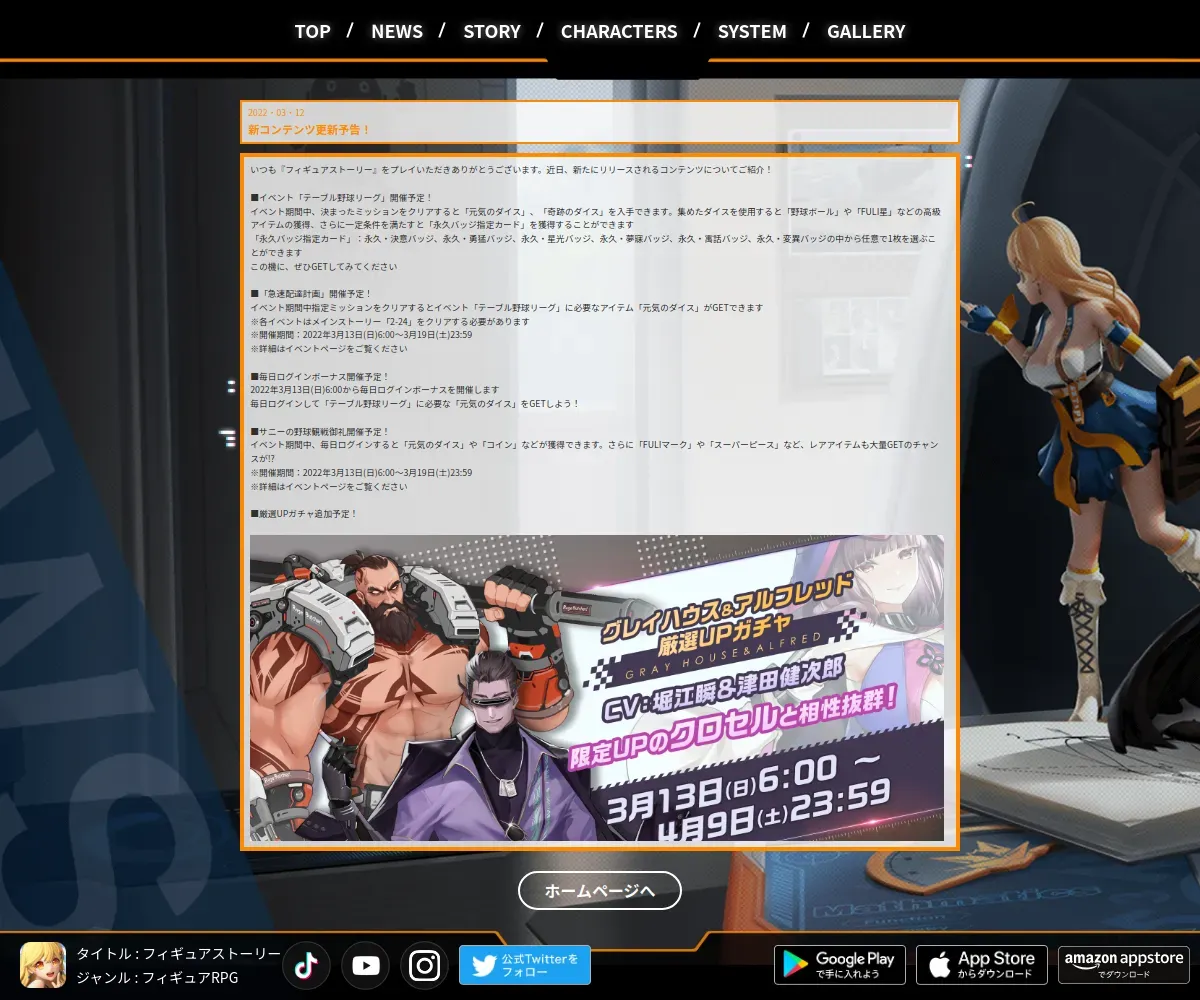Click the game app icon in footer

click(43, 965)
